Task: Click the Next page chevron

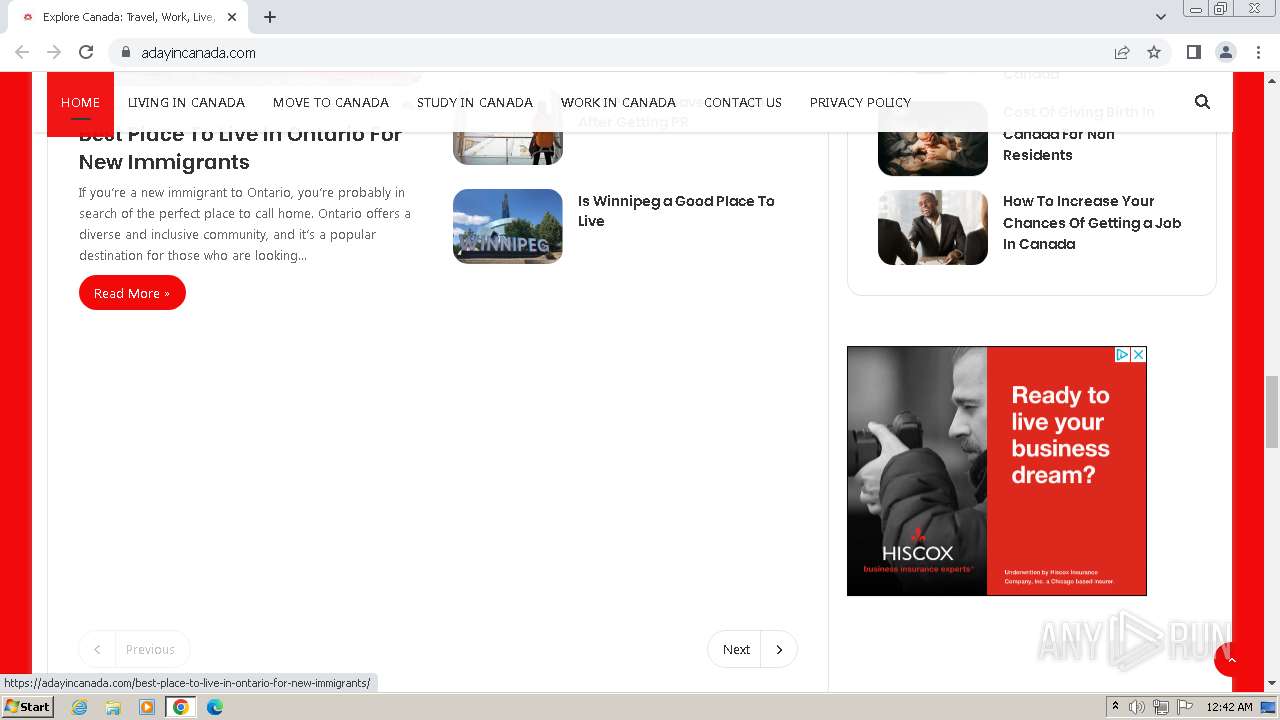Action: click(x=779, y=649)
